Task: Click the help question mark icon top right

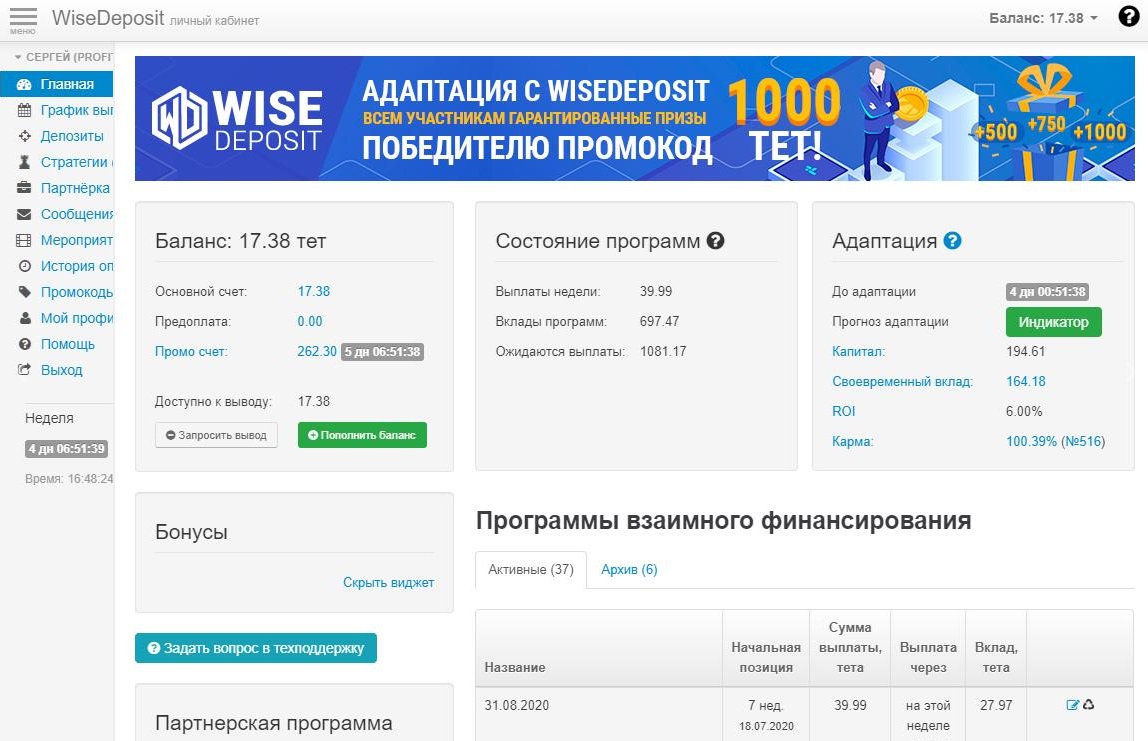Action: pyautogui.click(x=1128, y=17)
